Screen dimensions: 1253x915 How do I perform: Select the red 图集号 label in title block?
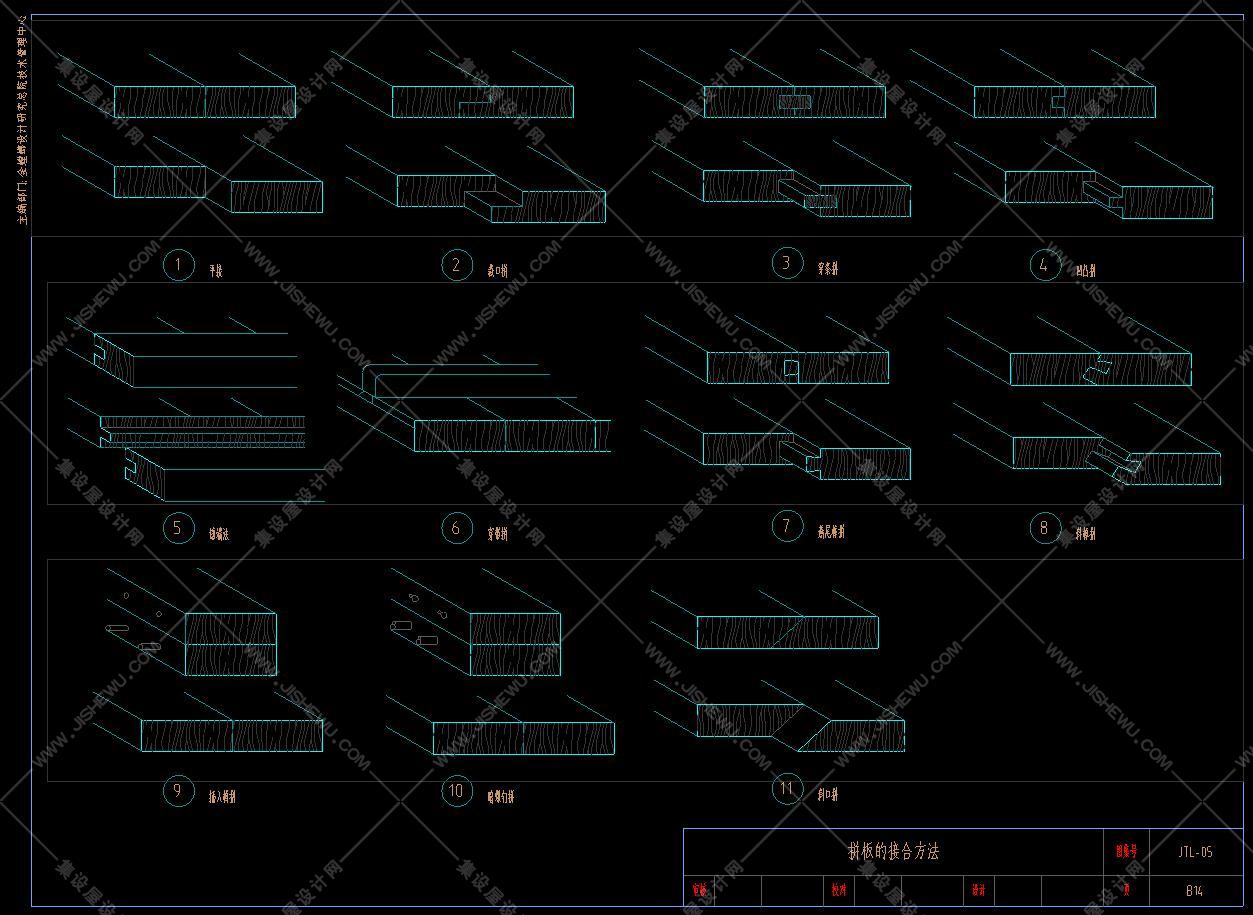click(x=1126, y=852)
